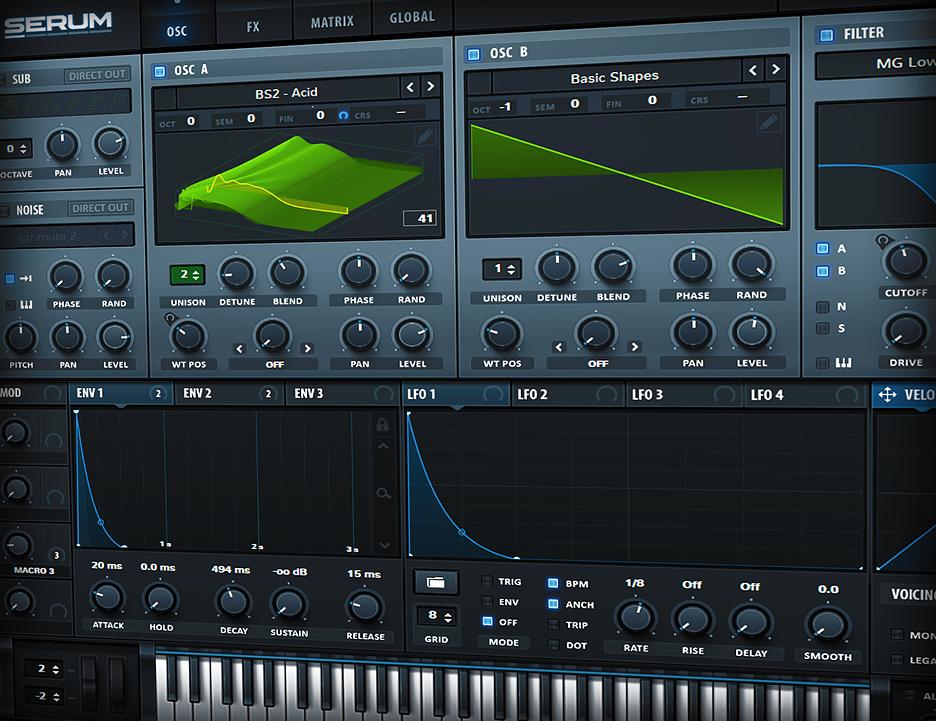This screenshot has width=936, height=721.
Task: Click the OSC B octave value -1
Action: [x=506, y=107]
